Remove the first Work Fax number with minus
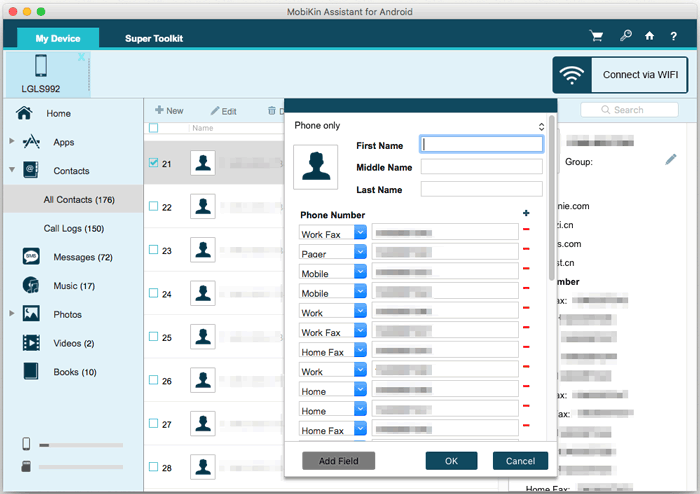 click(x=526, y=229)
